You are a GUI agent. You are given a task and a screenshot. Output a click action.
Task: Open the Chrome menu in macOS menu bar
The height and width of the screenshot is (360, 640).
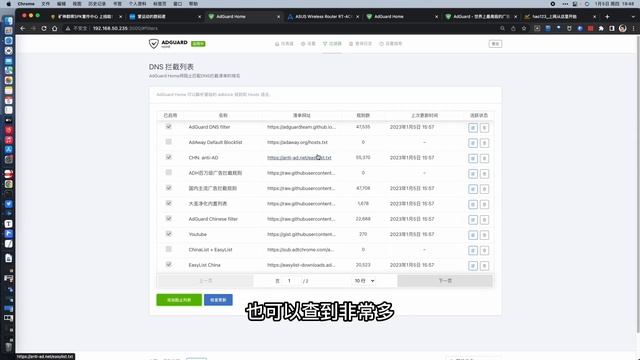pyautogui.click(x=26, y=4)
